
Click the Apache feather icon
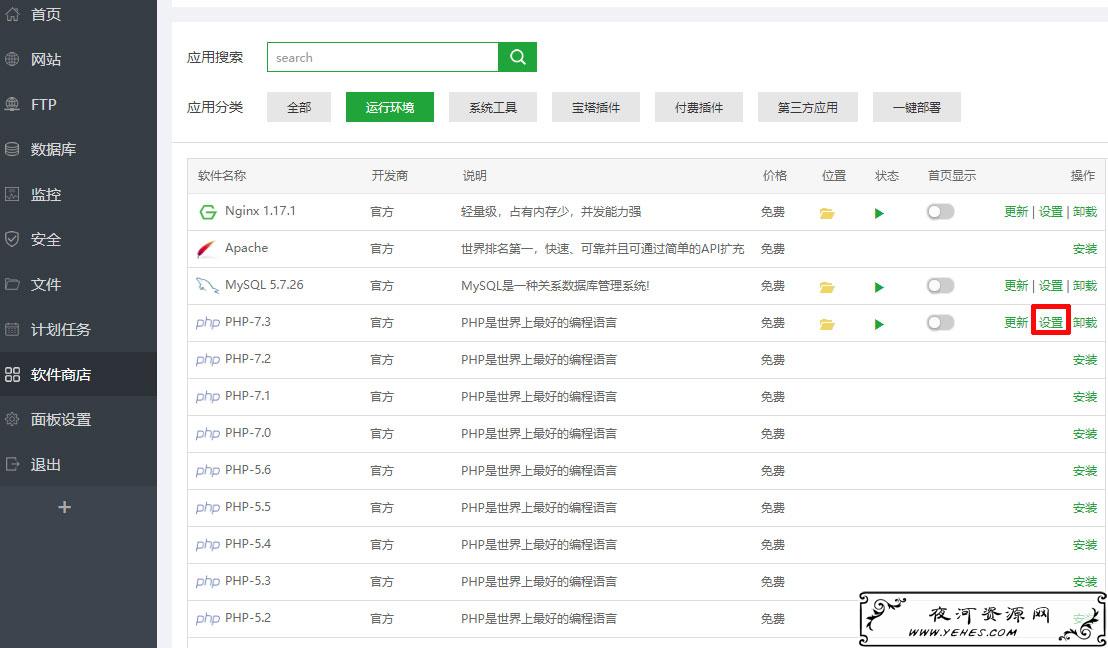point(206,249)
